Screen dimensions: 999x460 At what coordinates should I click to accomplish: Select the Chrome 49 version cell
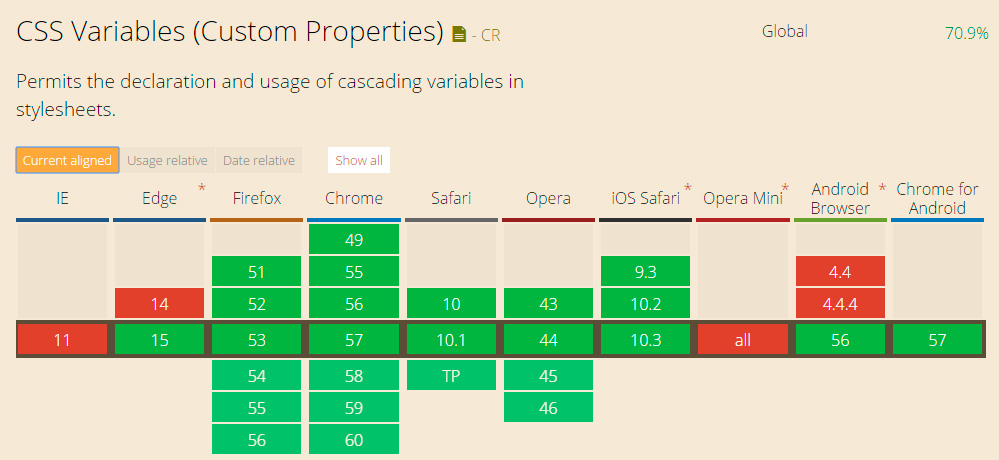pyautogui.click(x=354, y=239)
